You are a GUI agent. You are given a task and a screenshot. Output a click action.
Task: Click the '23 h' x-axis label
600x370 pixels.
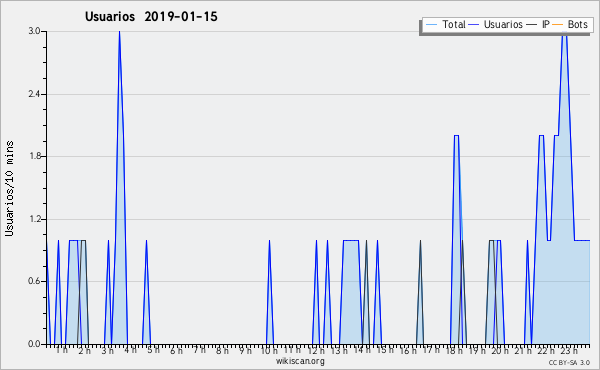pyautogui.click(x=569, y=350)
